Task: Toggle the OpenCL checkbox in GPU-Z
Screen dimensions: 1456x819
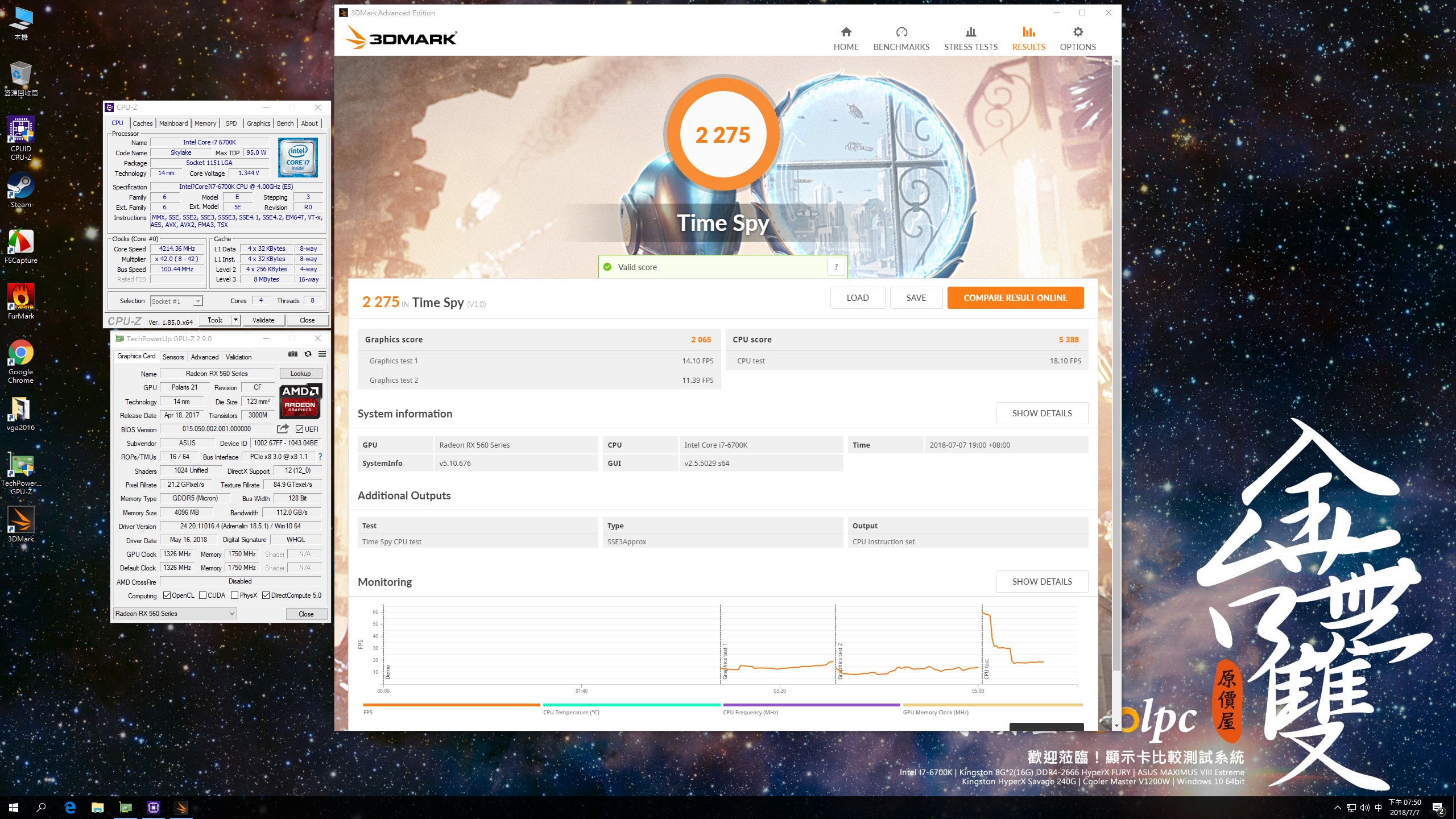Action: pyautogui.click(x=167, y=595)
